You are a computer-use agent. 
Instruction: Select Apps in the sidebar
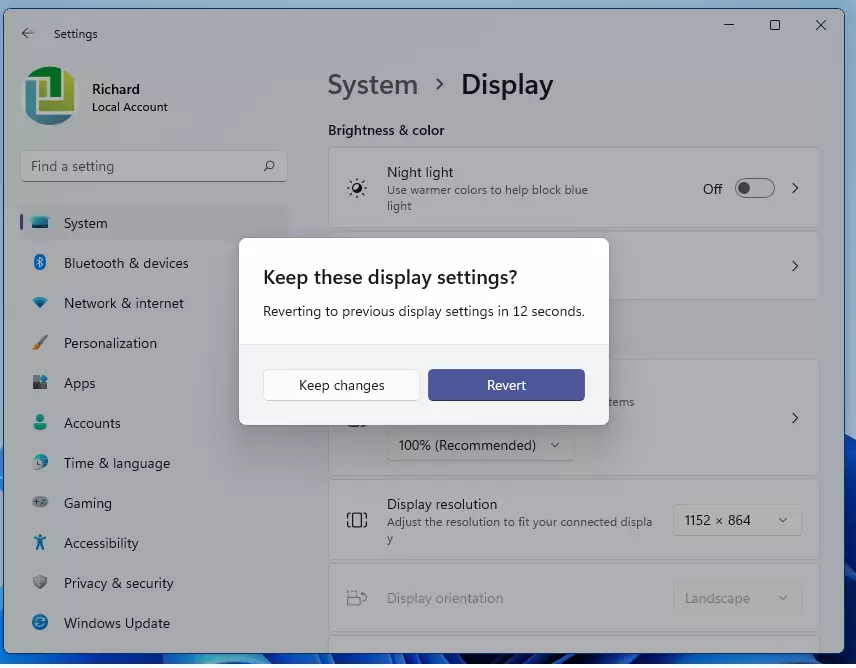tap(80, 383)
